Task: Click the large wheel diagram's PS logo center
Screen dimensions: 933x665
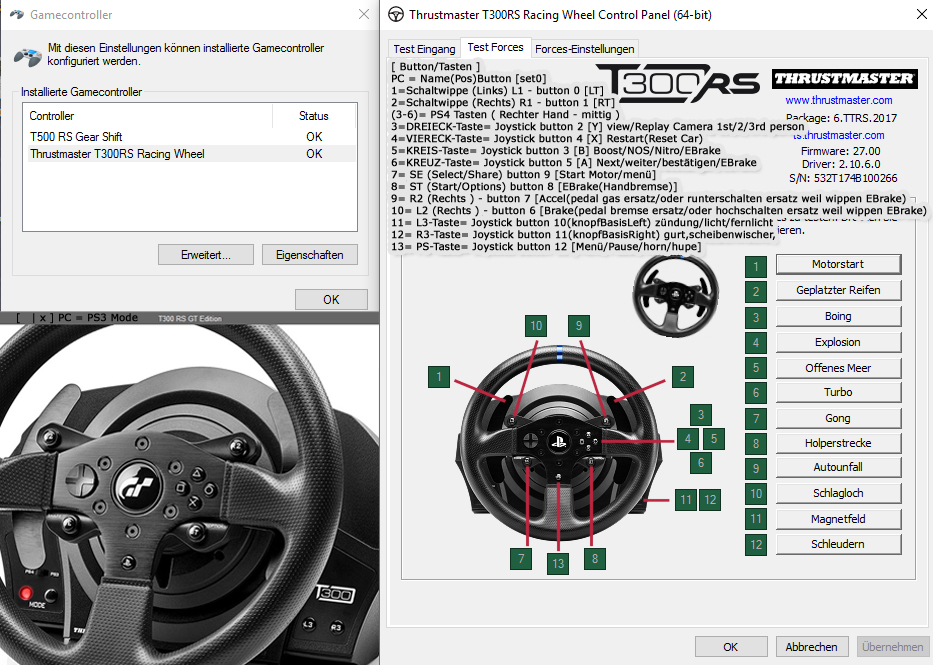Action: pos(559,441)
